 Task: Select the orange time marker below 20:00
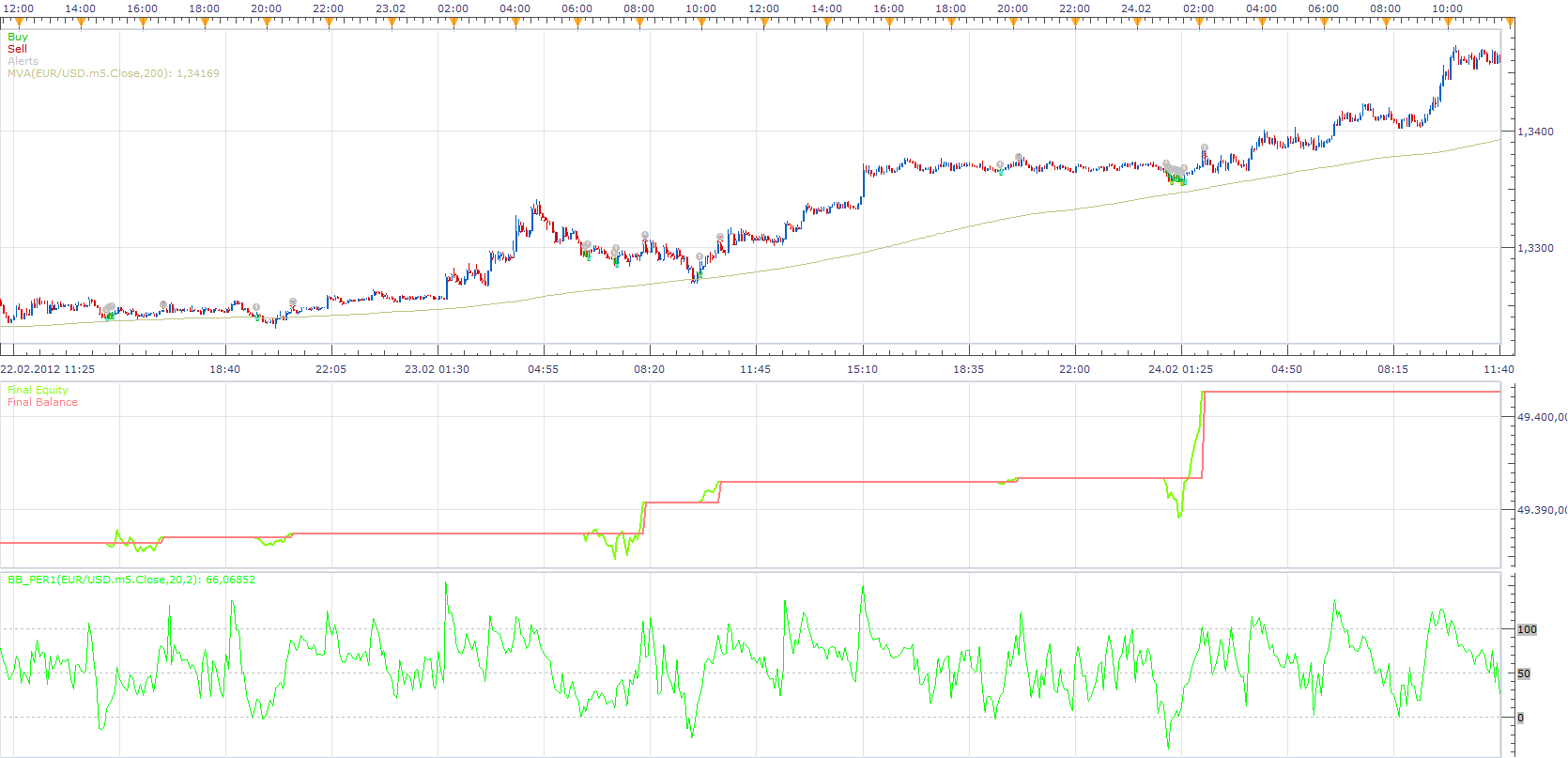coord(267,23)
